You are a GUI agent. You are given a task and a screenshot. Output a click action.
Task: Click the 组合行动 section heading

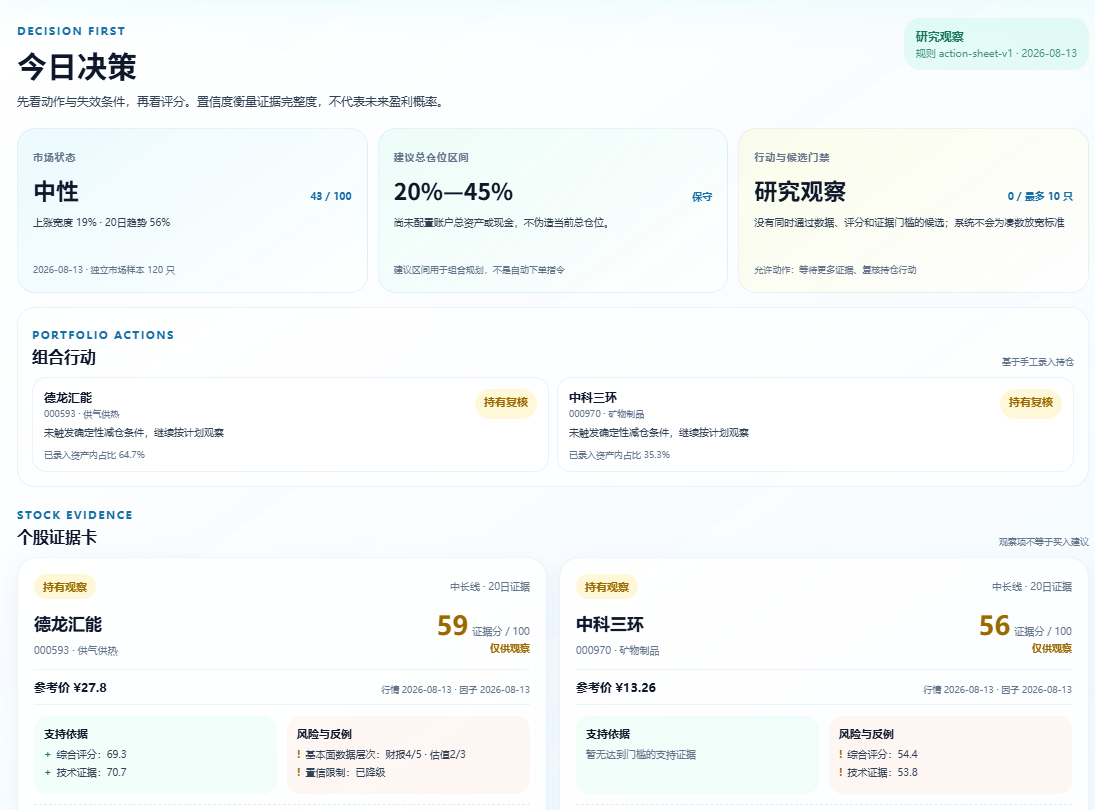(x=64, y=358)
